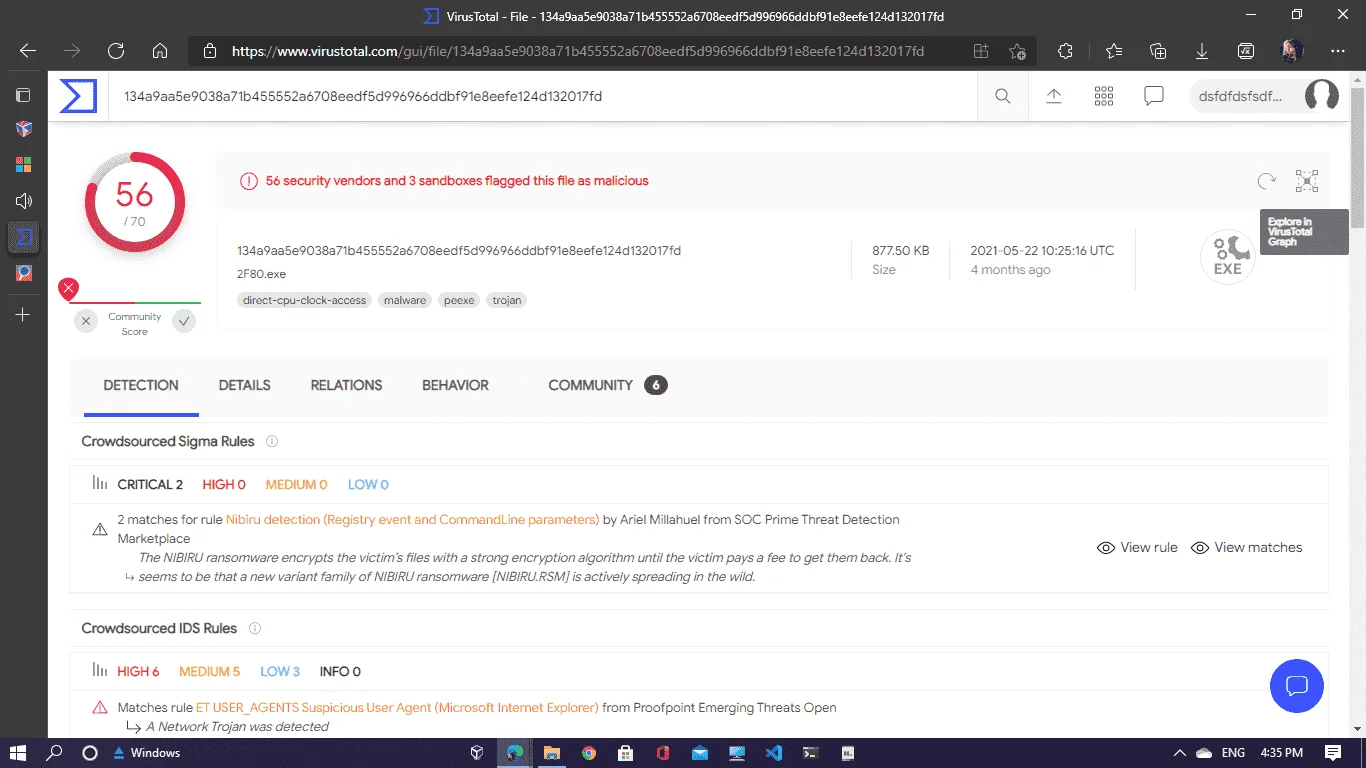Switch to the DETAILS tab
Screen dimensions: 1366x768
[x=245, y=385]
